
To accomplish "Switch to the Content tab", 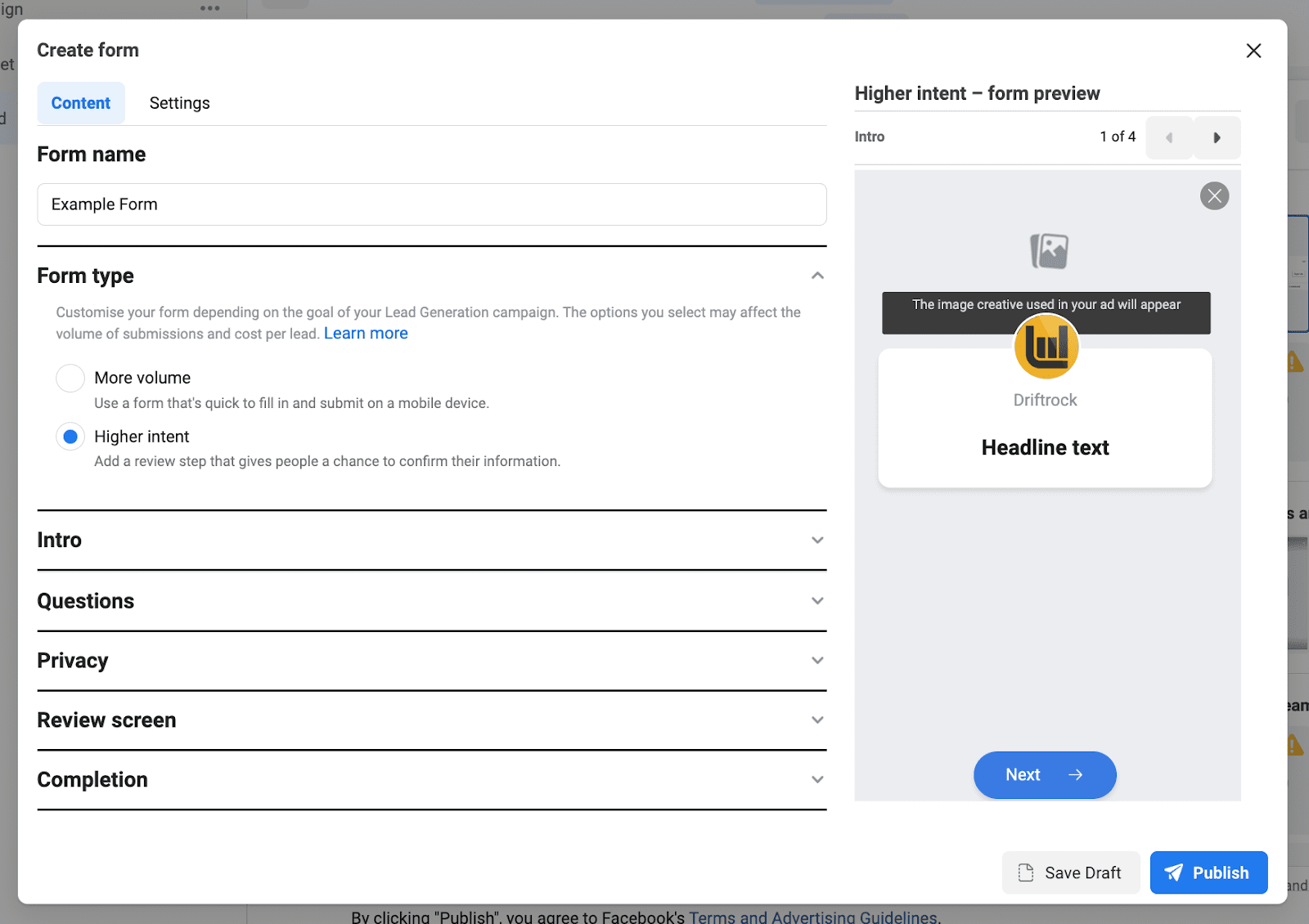I will point(81,103).
